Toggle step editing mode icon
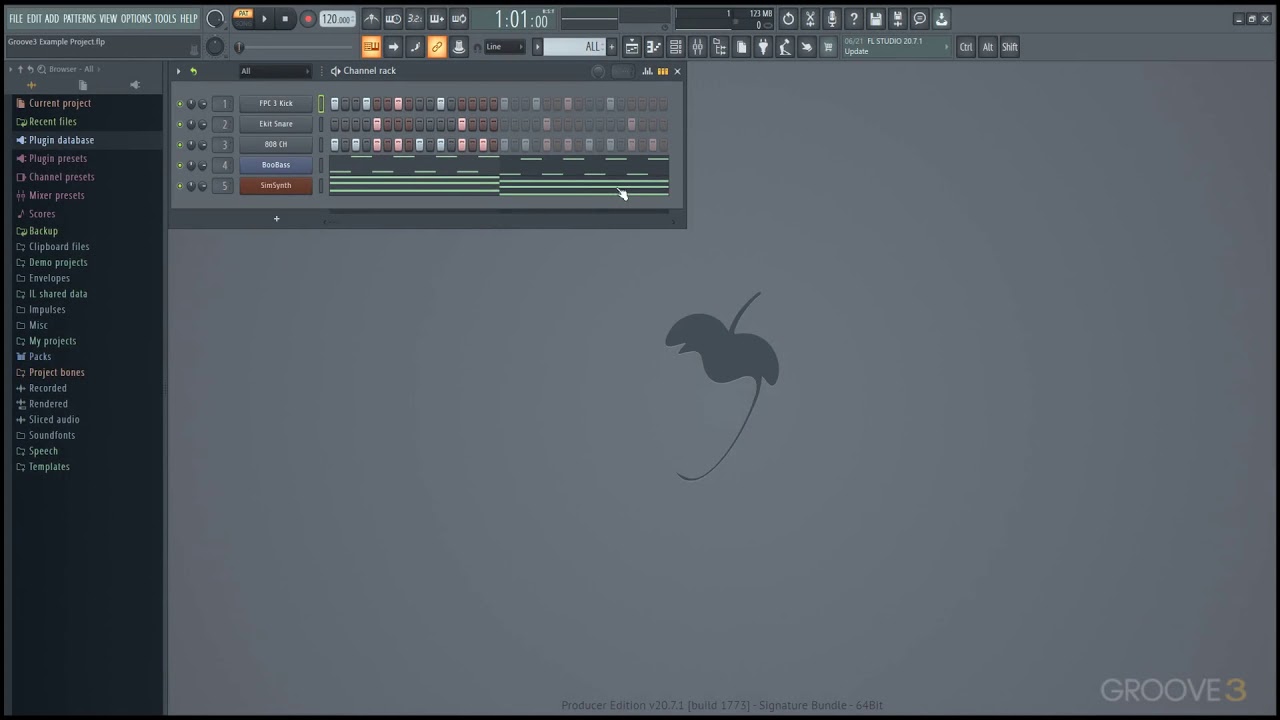The width and height of the screenshot is (1280, 720). pyautogui.click(x=415, y=47)
